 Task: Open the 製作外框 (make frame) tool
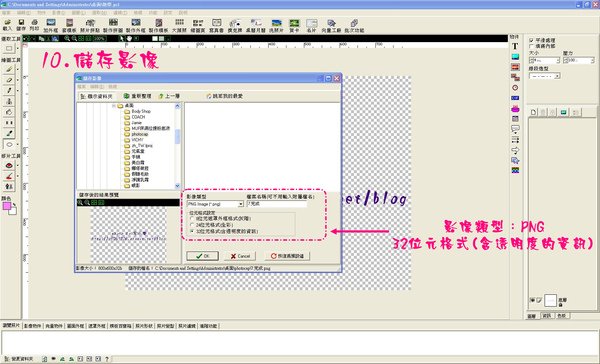coord(136,25)
